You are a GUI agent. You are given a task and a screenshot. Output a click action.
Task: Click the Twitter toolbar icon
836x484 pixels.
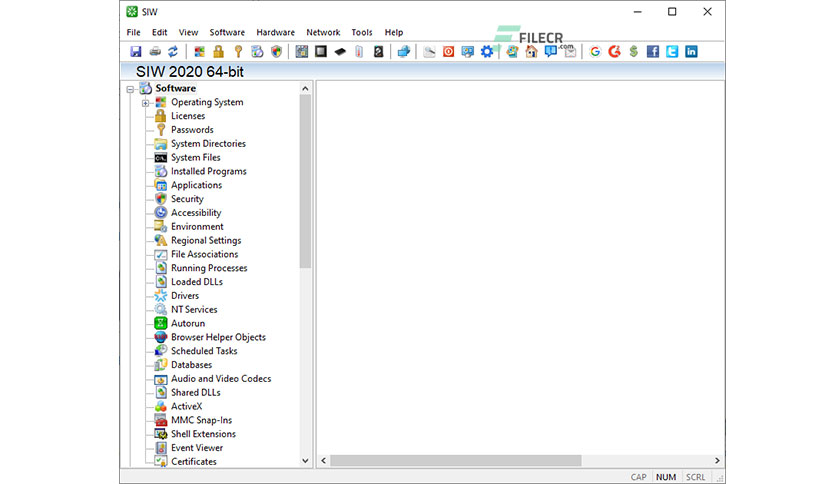tap(672, 51)
